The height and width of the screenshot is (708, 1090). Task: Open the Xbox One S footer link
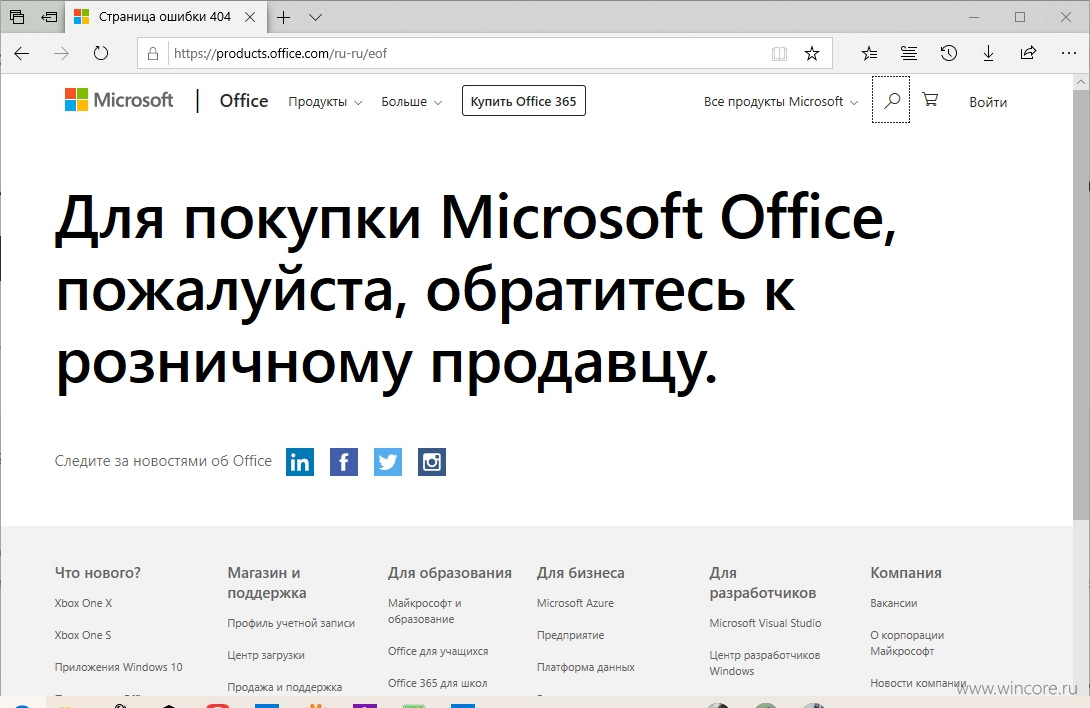coord(83,635)
